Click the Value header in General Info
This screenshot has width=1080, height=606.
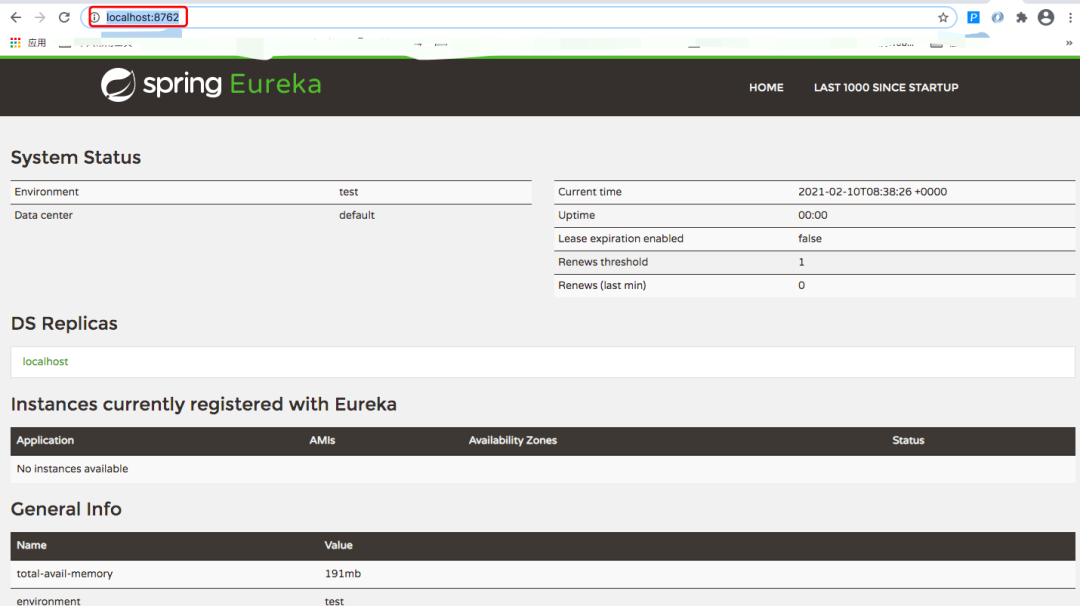click(338, 545)
